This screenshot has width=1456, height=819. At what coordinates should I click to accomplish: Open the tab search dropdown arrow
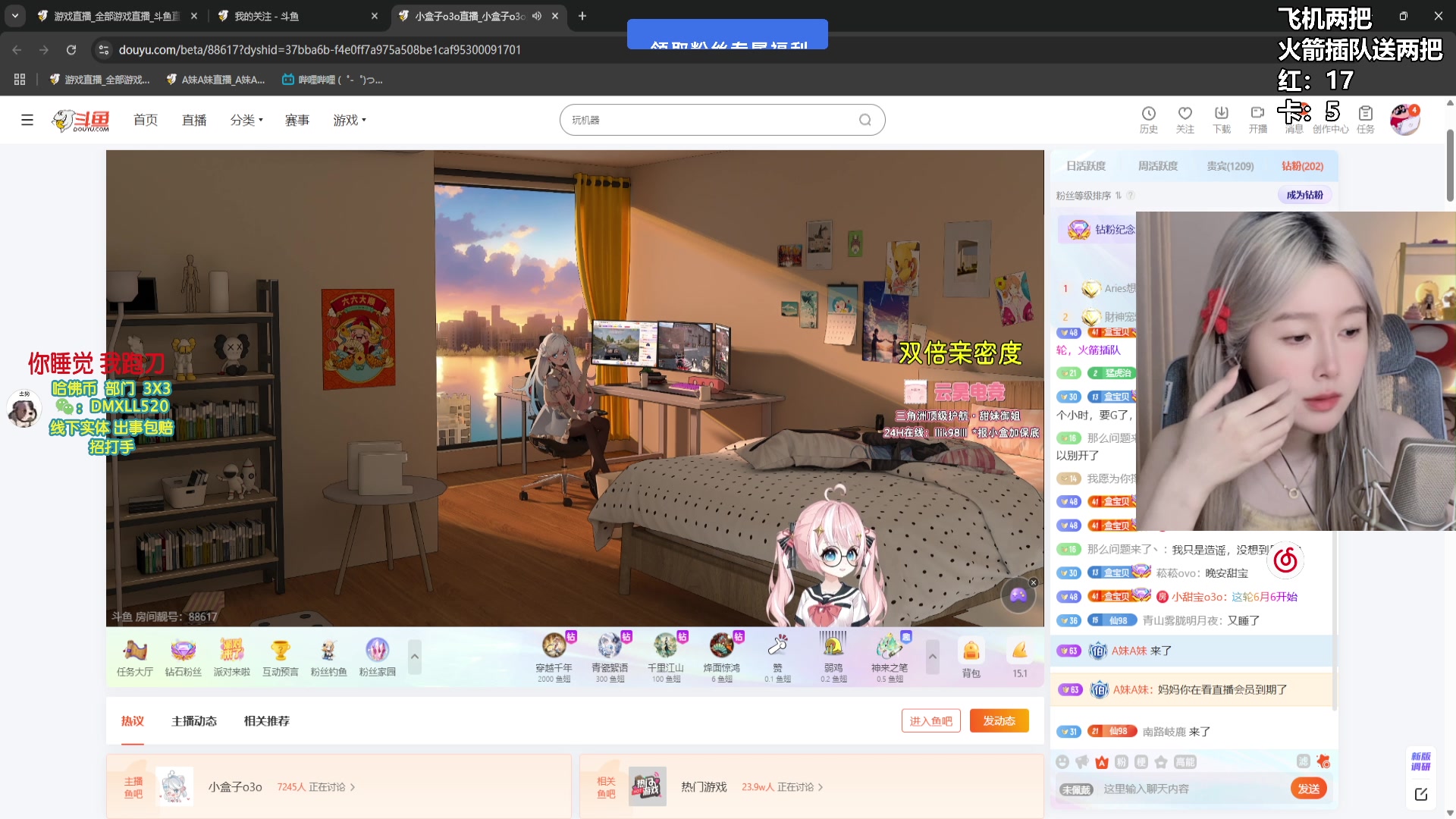pyautogui.click(x=15, y=15)
